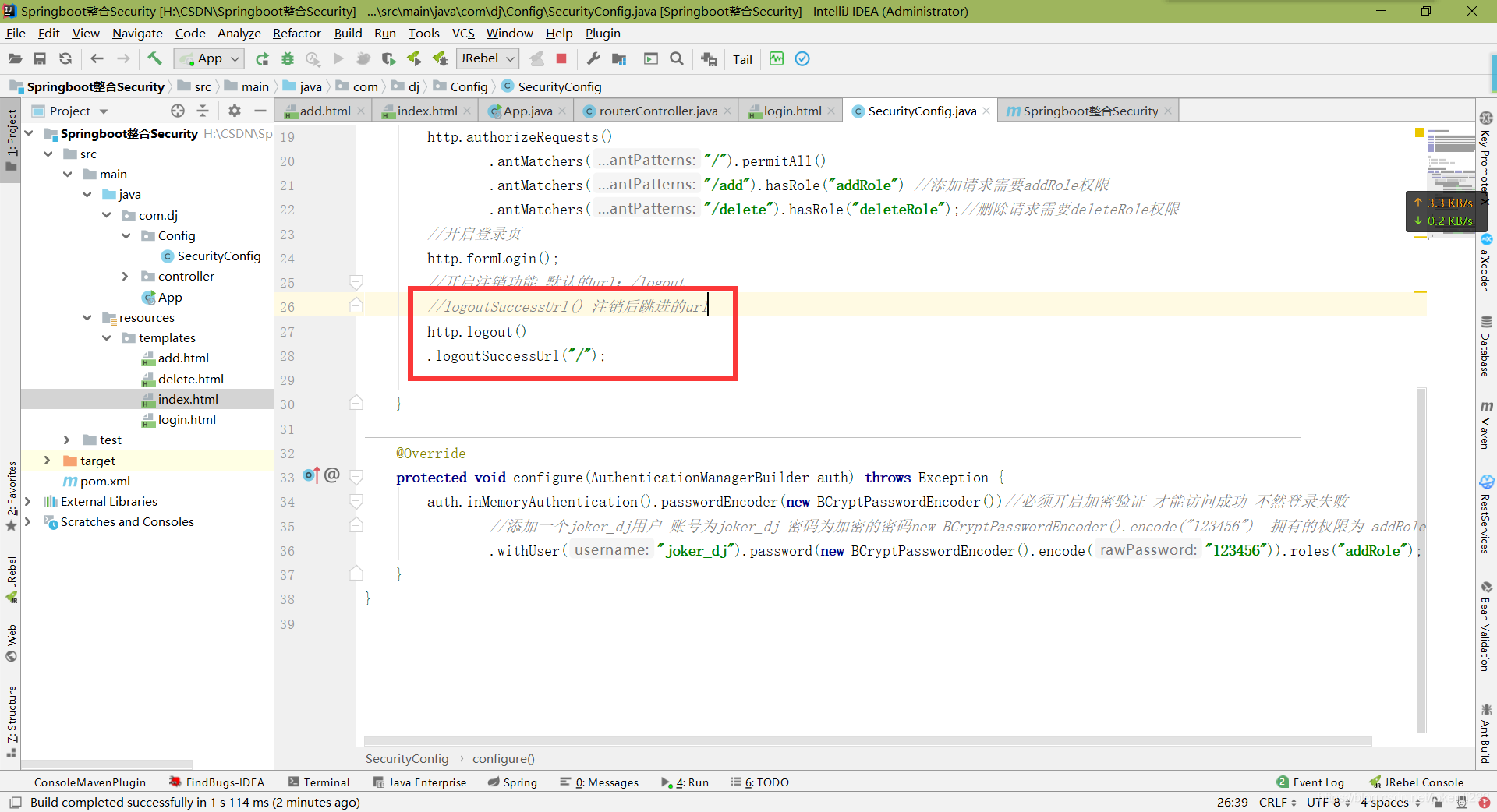Open the FindBugs-IDEA tool window
Screen dimensions: 1497x812
tap(218, 782)
